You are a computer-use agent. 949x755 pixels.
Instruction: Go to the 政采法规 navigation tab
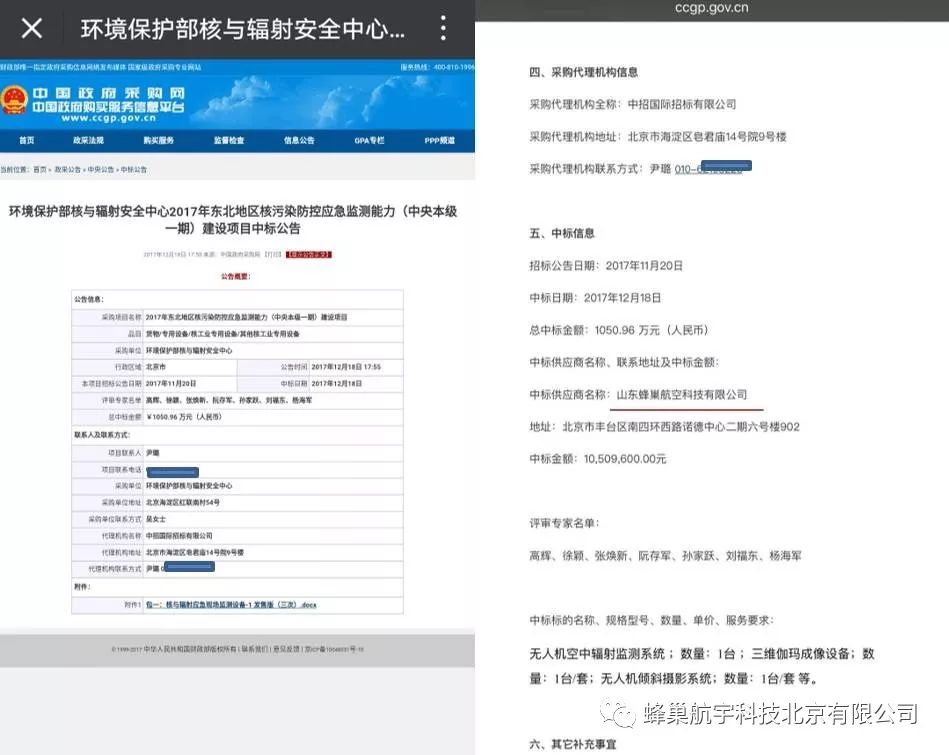88,141
